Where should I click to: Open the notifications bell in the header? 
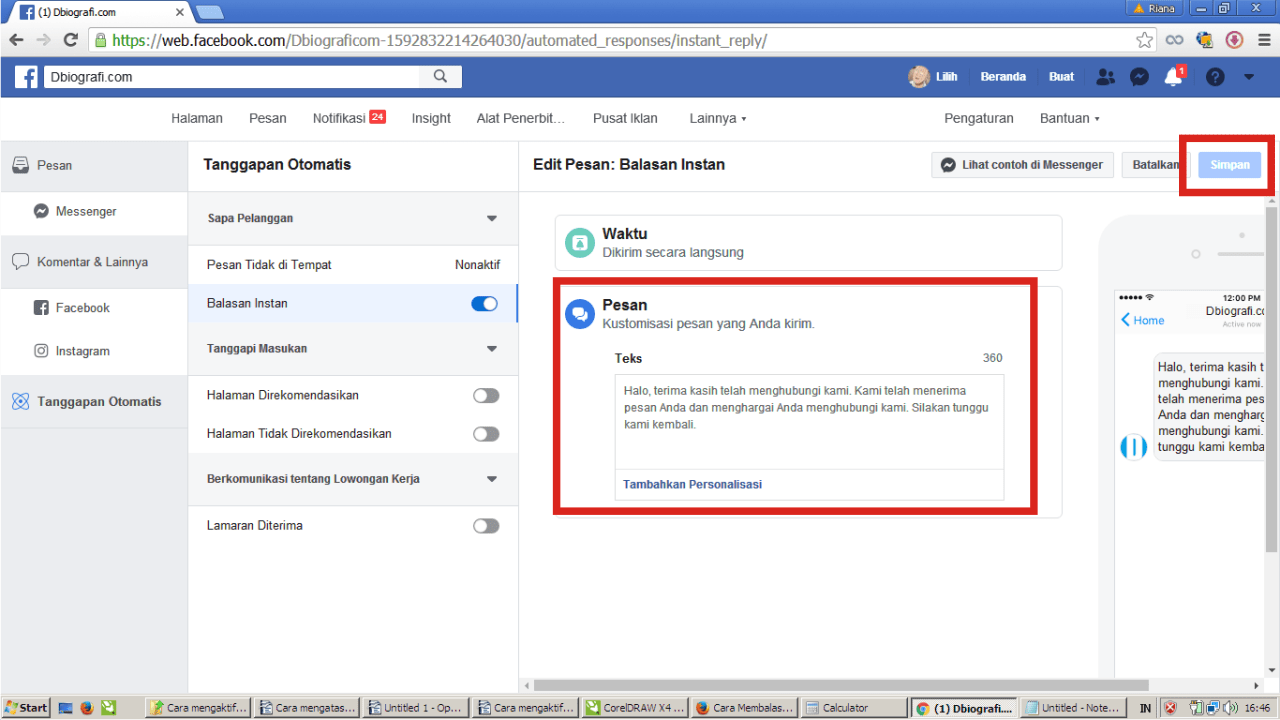tap(1173, 77)
